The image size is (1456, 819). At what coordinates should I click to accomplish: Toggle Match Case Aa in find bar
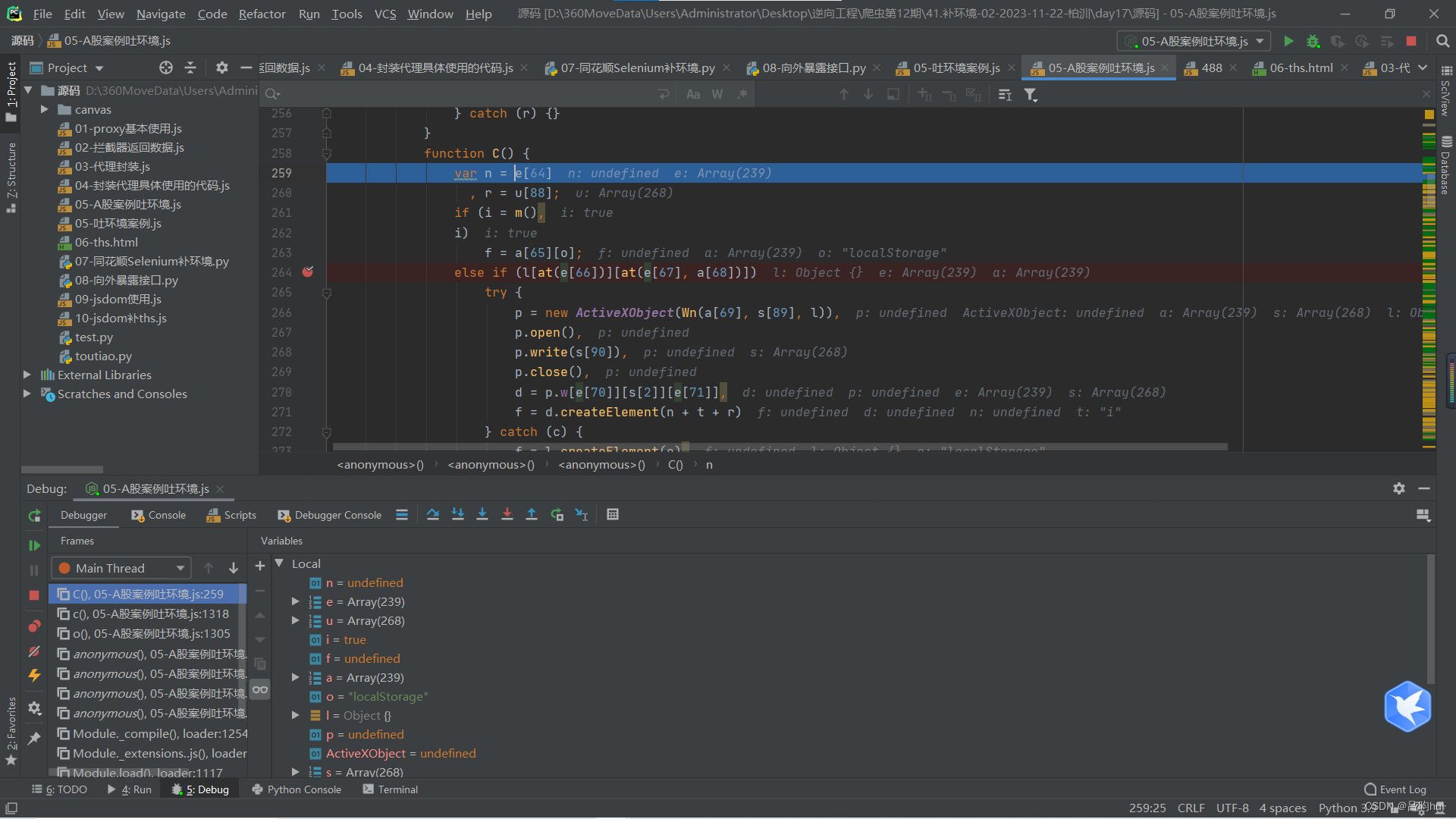coord(693,94)
